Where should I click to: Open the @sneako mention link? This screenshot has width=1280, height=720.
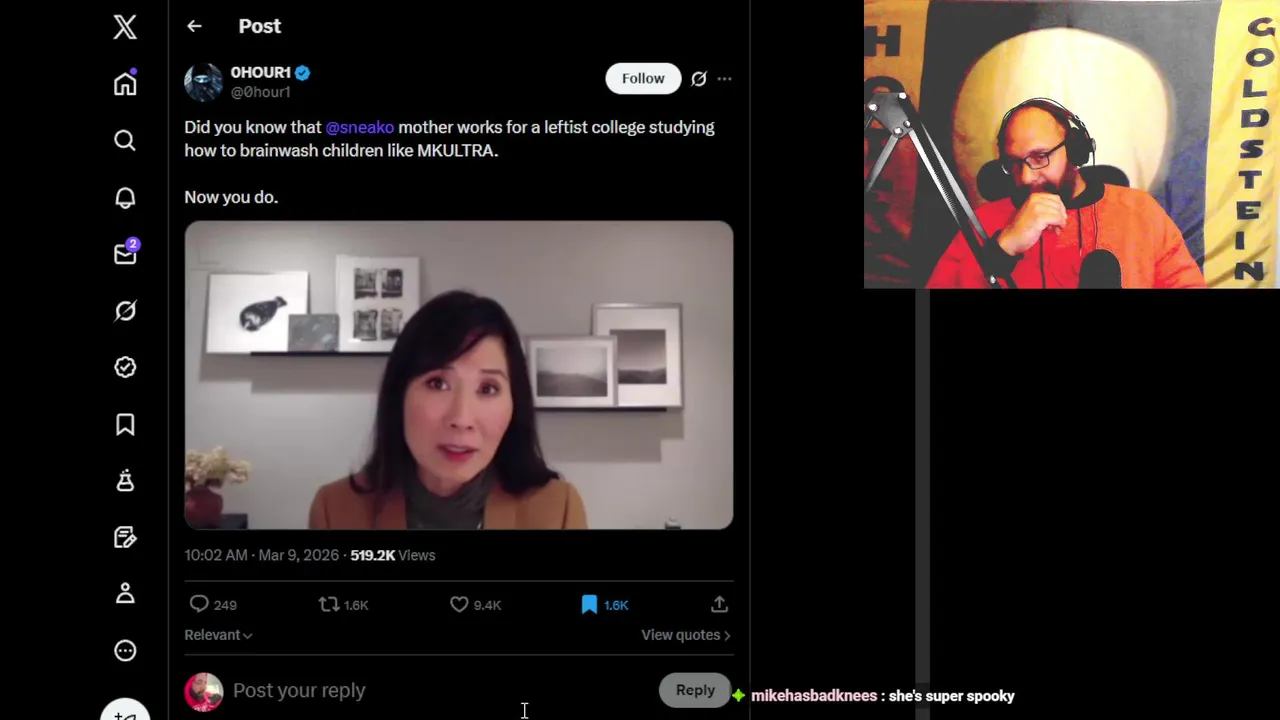click(x=360, y=127)
